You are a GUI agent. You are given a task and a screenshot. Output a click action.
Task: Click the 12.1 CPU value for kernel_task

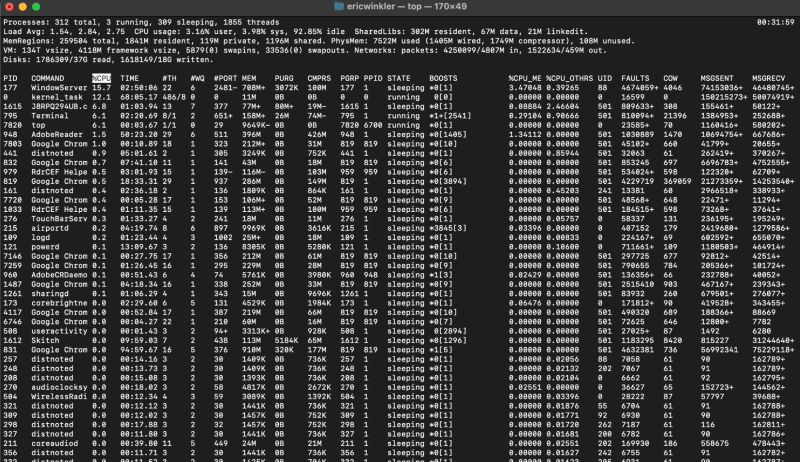[101, 97]
